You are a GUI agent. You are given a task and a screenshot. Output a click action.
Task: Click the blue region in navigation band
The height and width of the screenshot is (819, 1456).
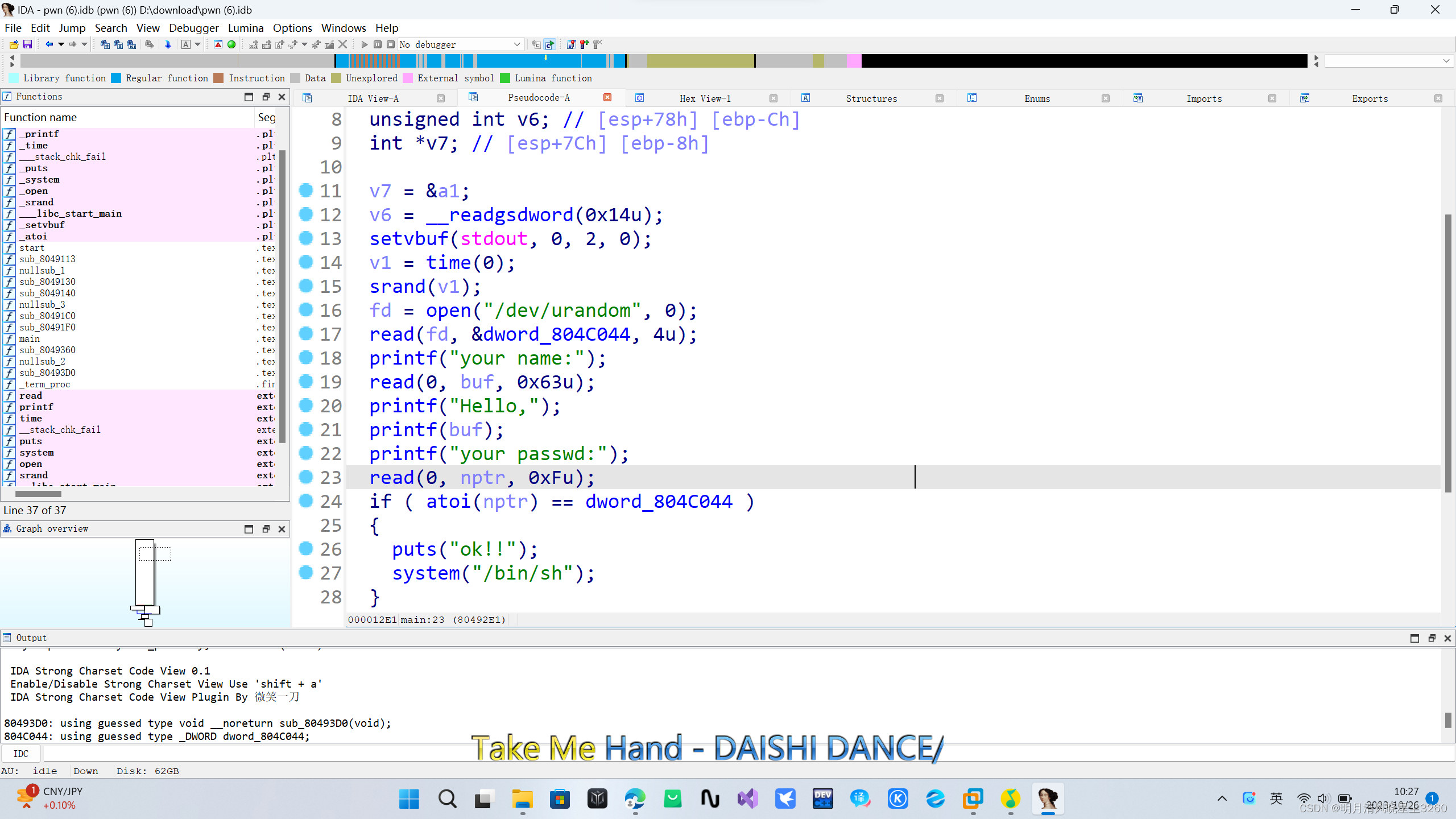(512, 61)
